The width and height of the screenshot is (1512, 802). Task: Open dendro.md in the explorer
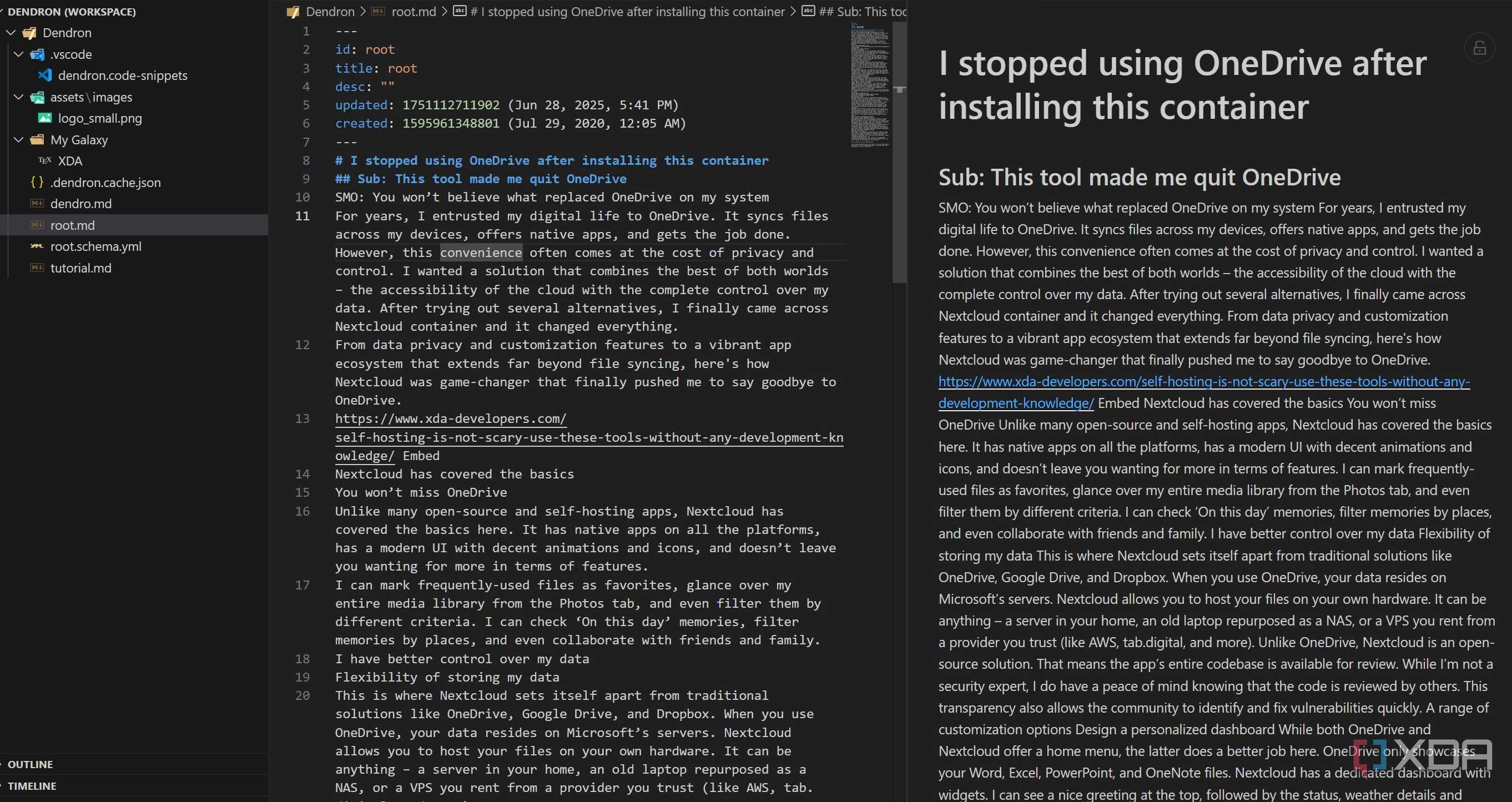point(81,204)
